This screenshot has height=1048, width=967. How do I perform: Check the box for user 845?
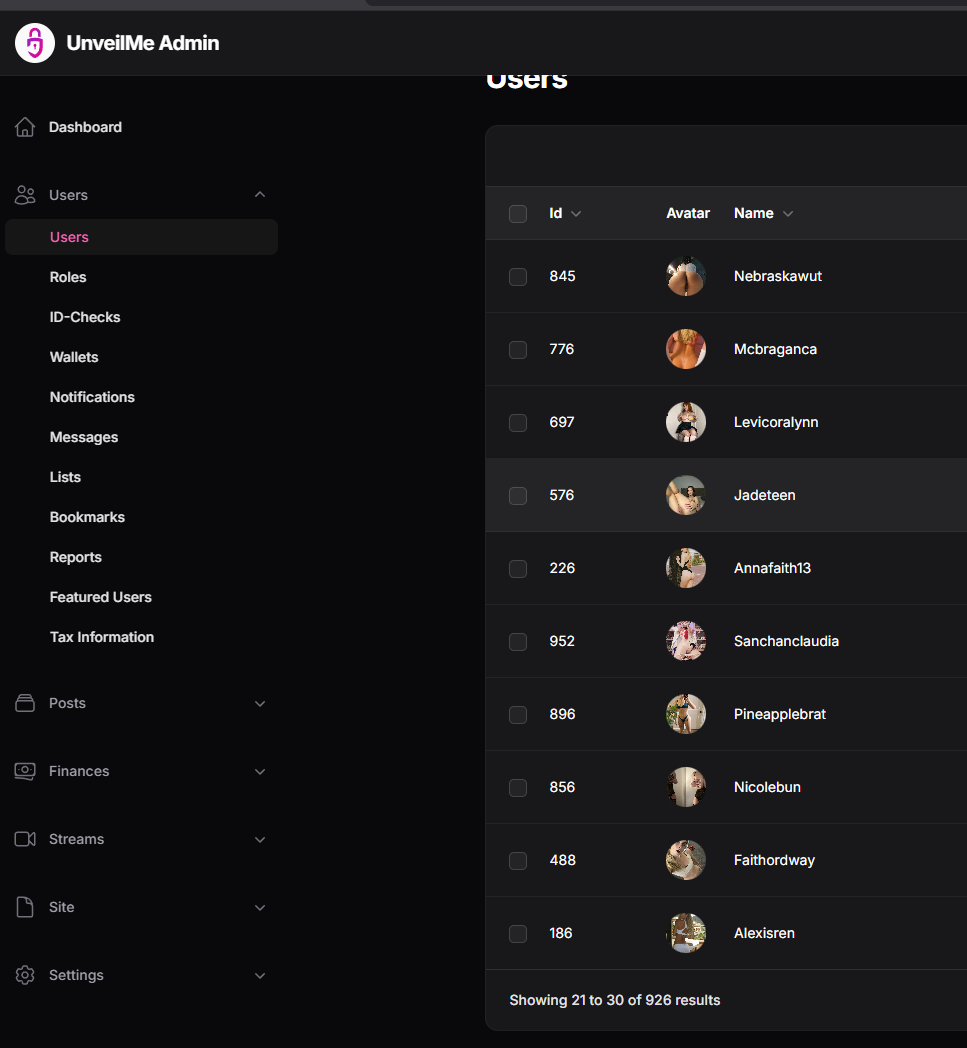518,276
